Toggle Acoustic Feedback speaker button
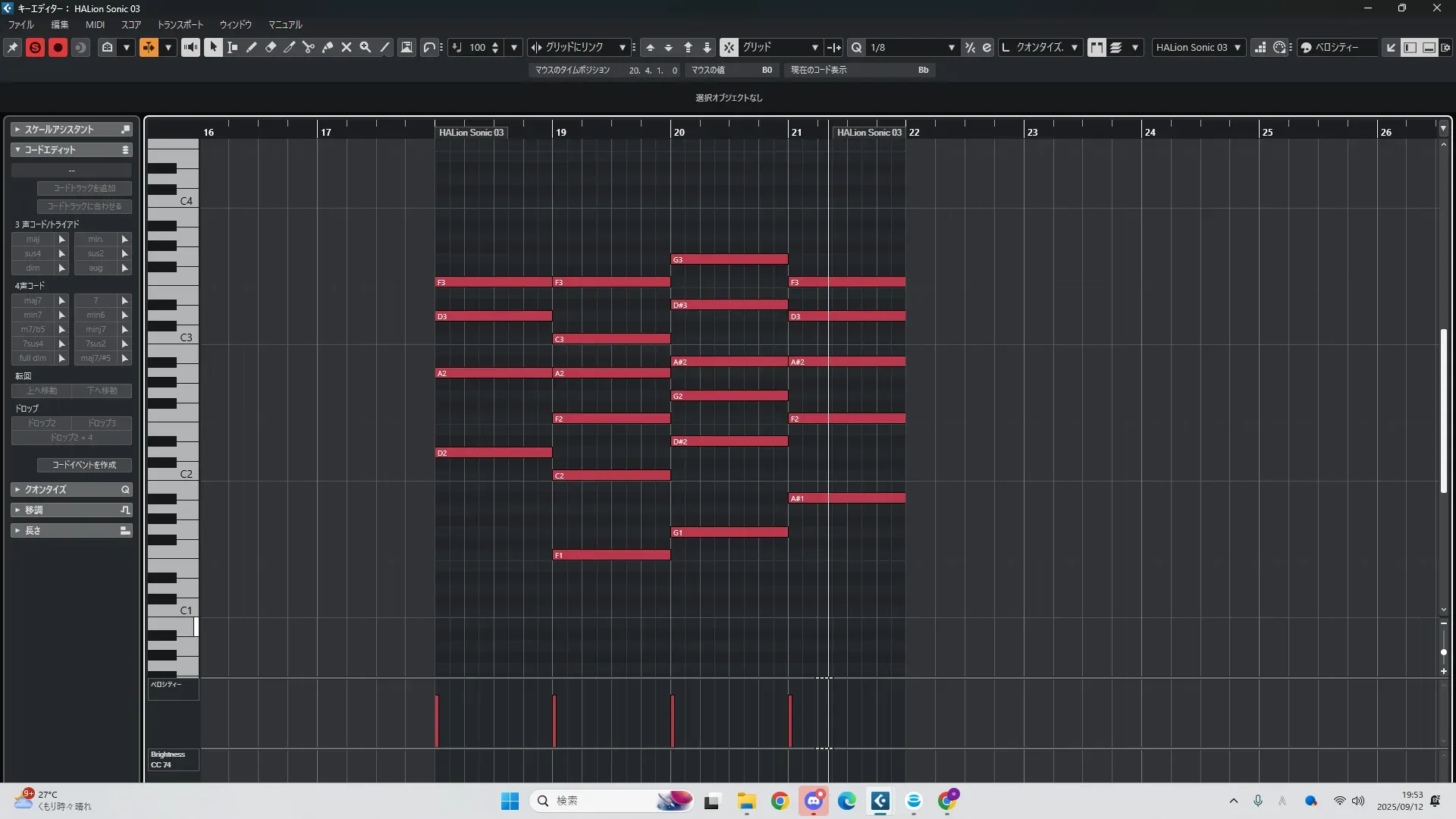Image resolution: width=1456 pixels, height=819 pixels. tap(190, 47)
